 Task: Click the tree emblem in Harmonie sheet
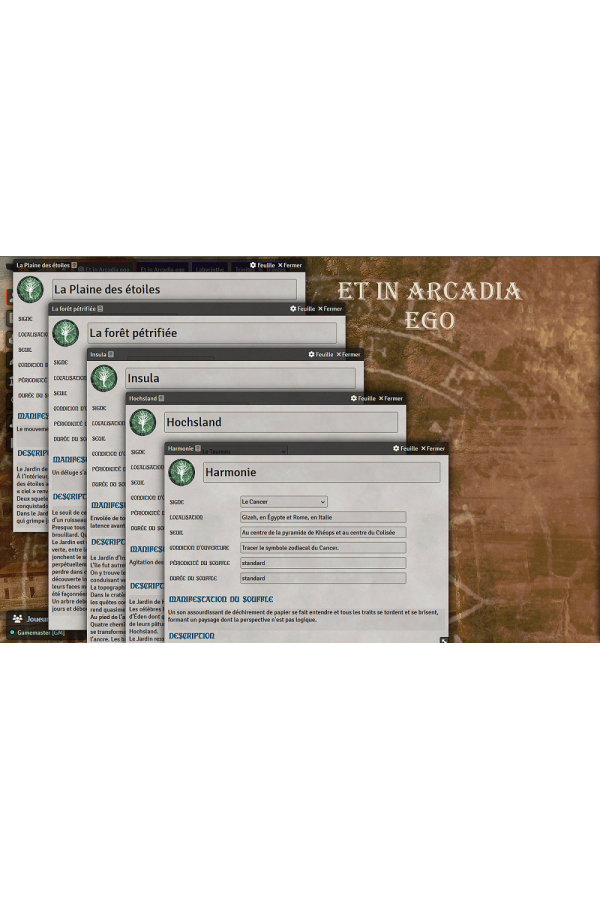[181, 472]
